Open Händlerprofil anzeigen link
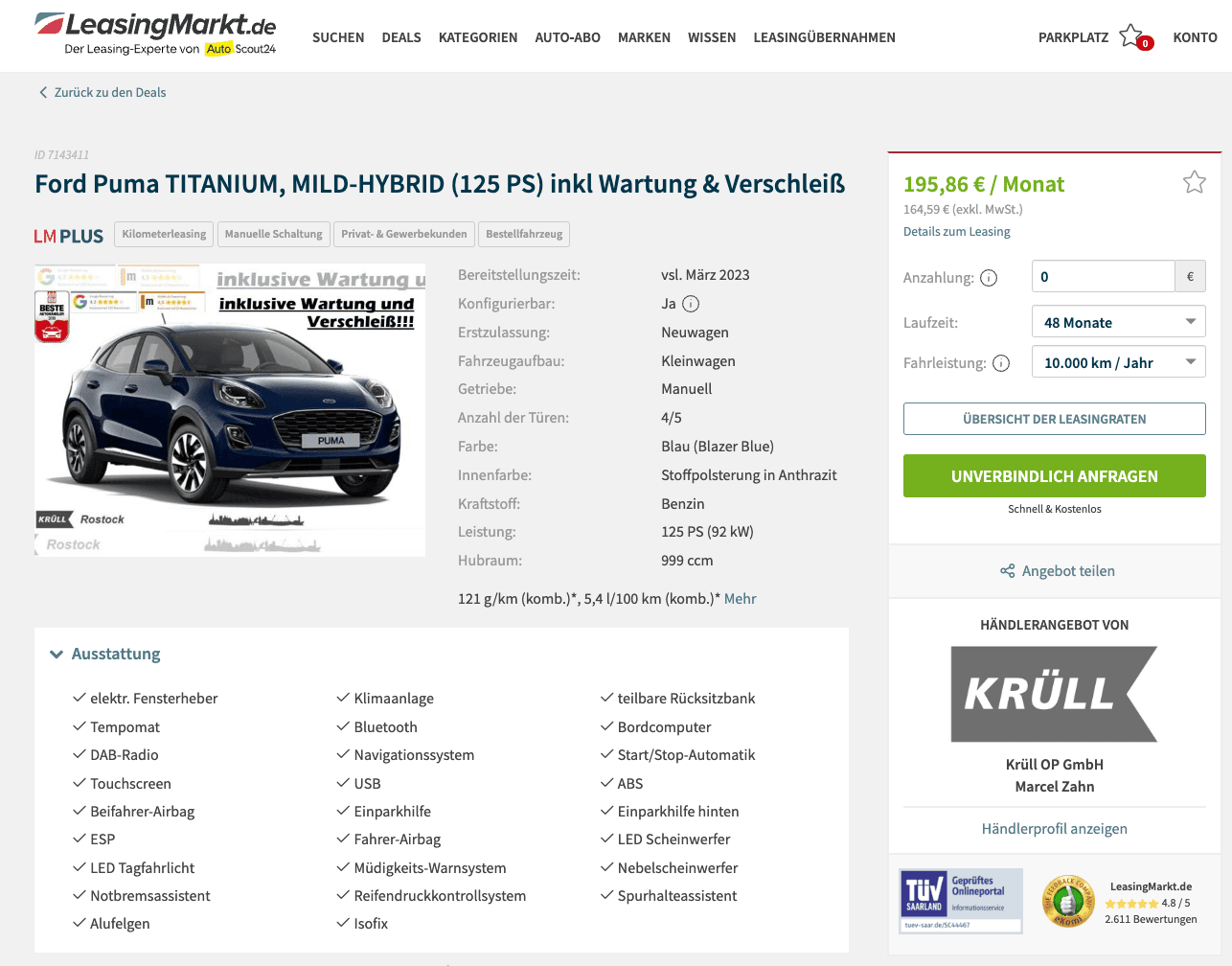Image resolution: width=1232 pixels, height=966 pixels. tap(1054, 829)
